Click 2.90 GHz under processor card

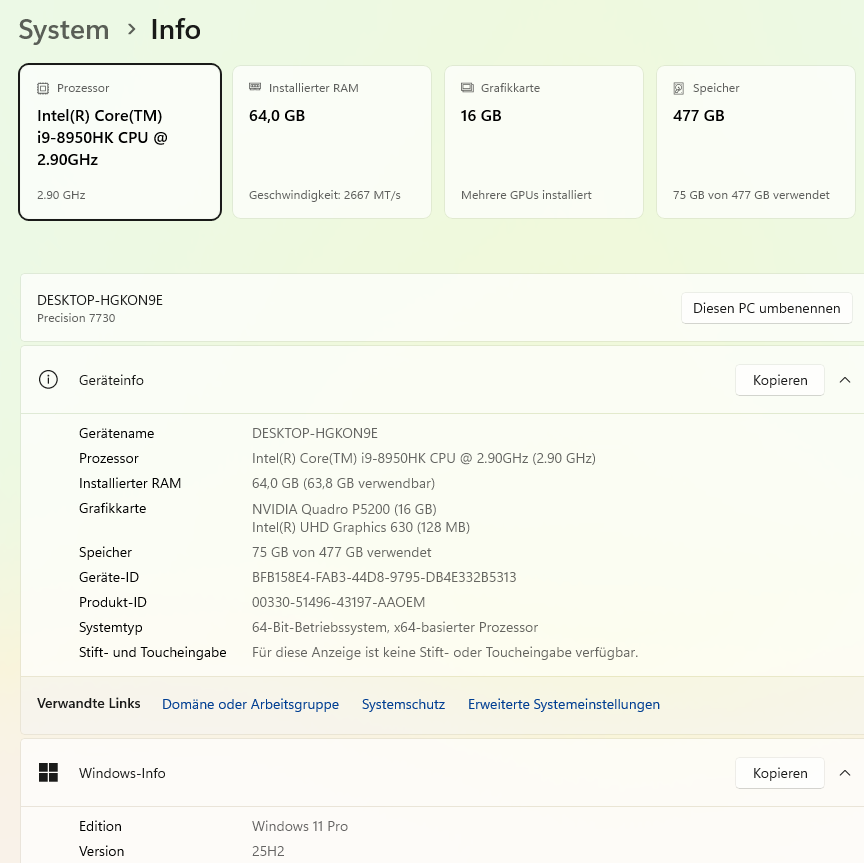[x=61, y=195]
